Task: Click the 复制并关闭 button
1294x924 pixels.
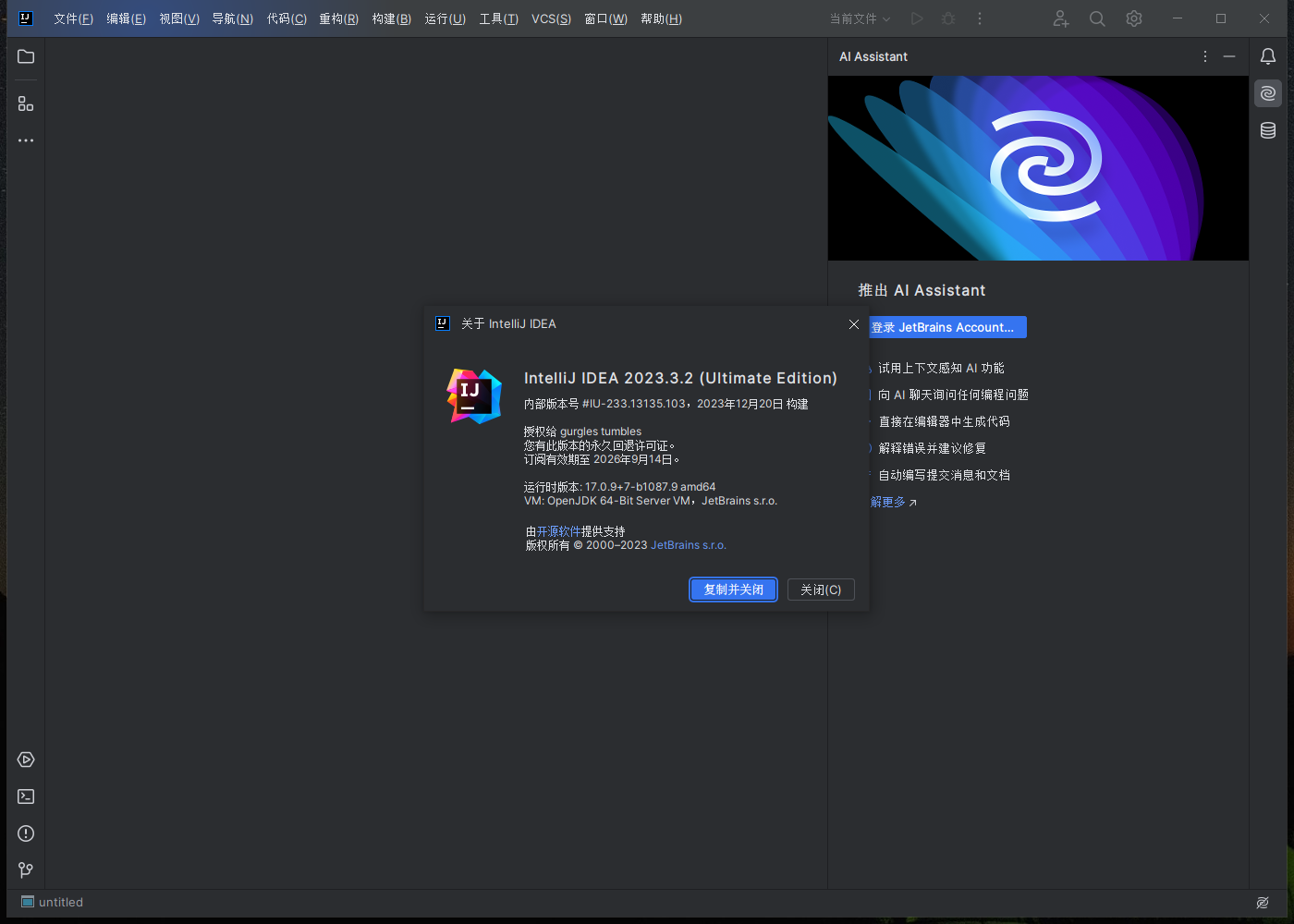Action: [x=732, y=590]
